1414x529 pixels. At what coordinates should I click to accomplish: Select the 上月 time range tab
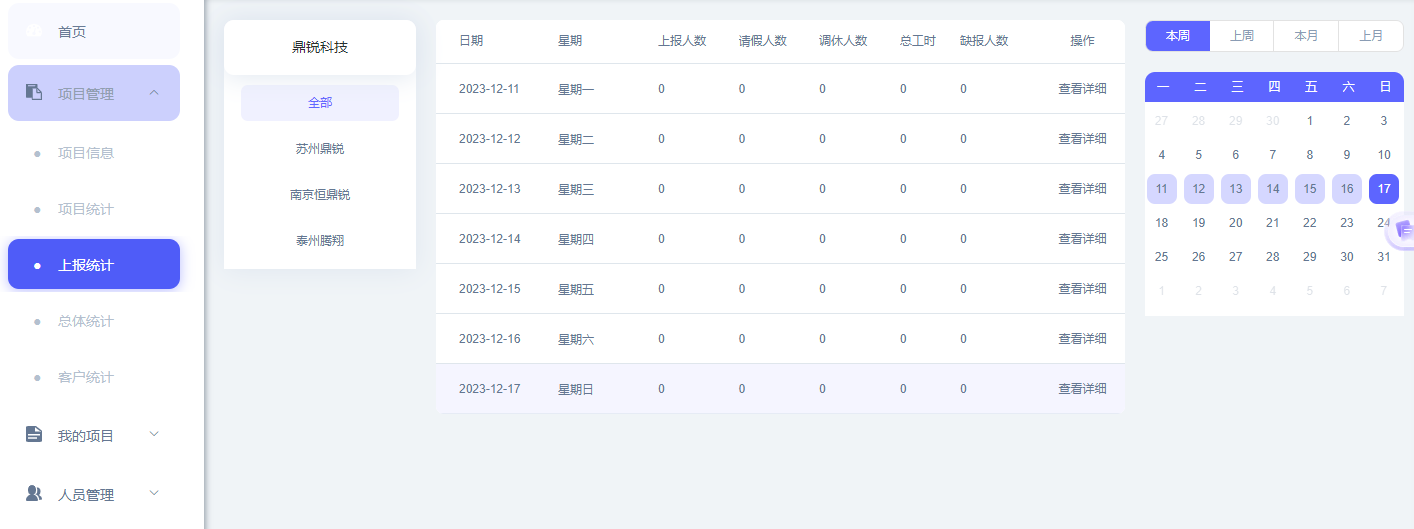[1370, 36]
